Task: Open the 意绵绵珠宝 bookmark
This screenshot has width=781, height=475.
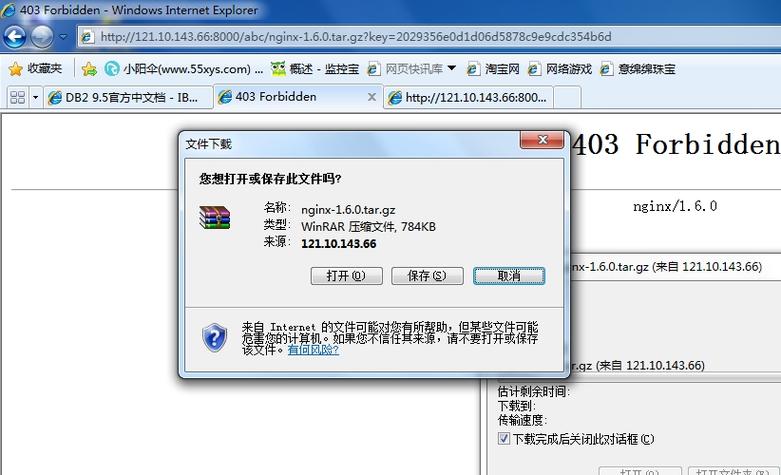Action: (638, 69)
